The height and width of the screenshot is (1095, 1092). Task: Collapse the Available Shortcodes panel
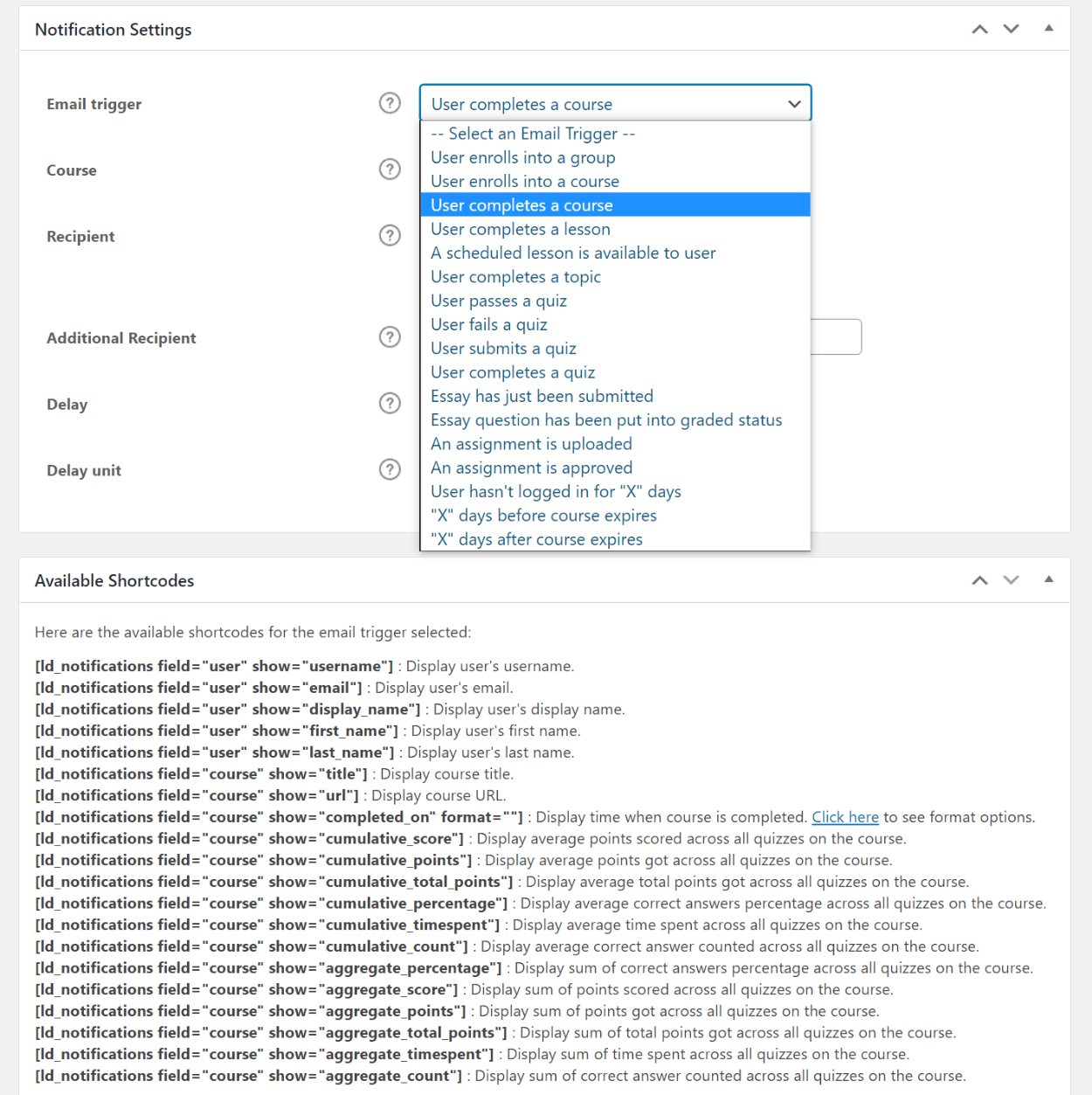1049,580
